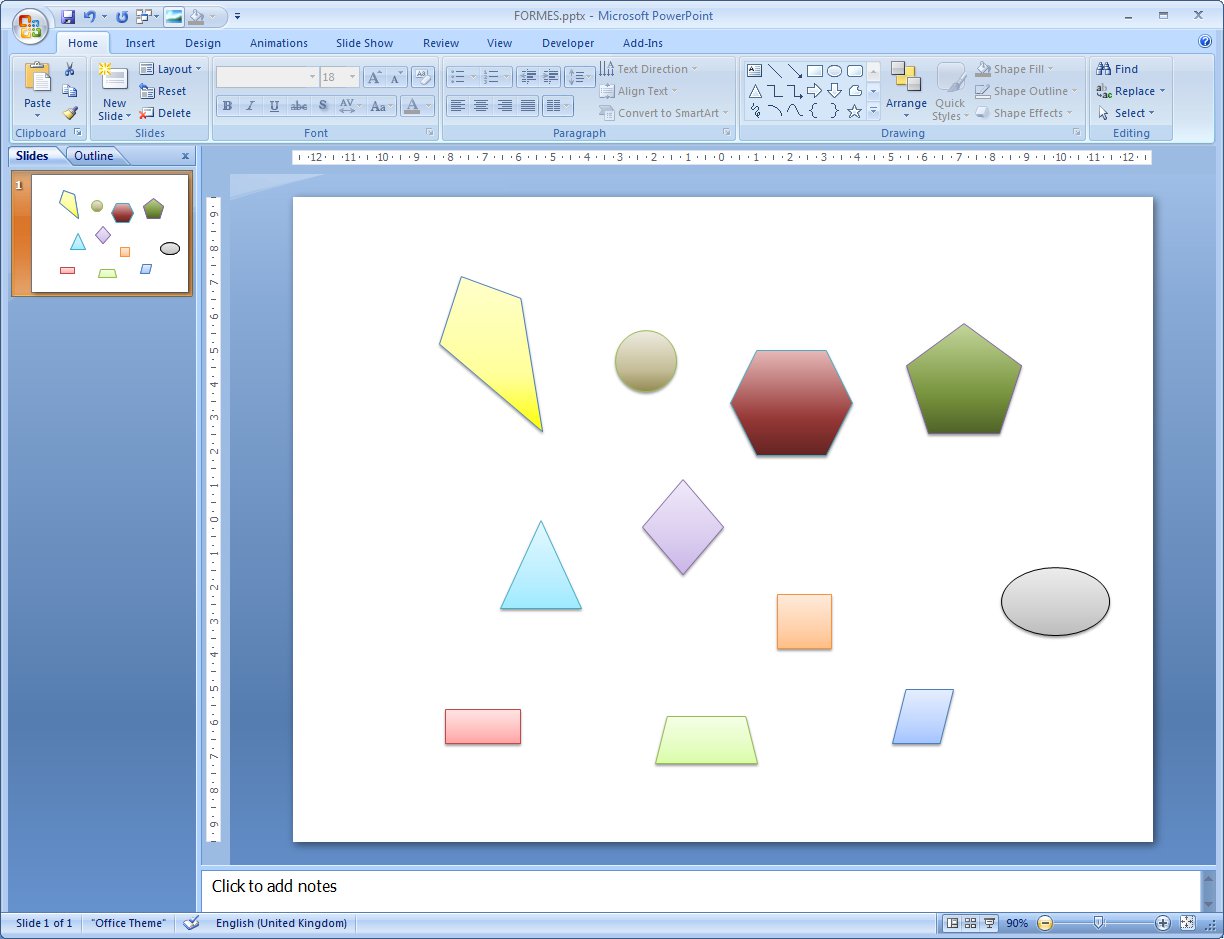Switch to the Animations ribbon tab
Screen dimensions: 1224x939
[x=278, y=43]
